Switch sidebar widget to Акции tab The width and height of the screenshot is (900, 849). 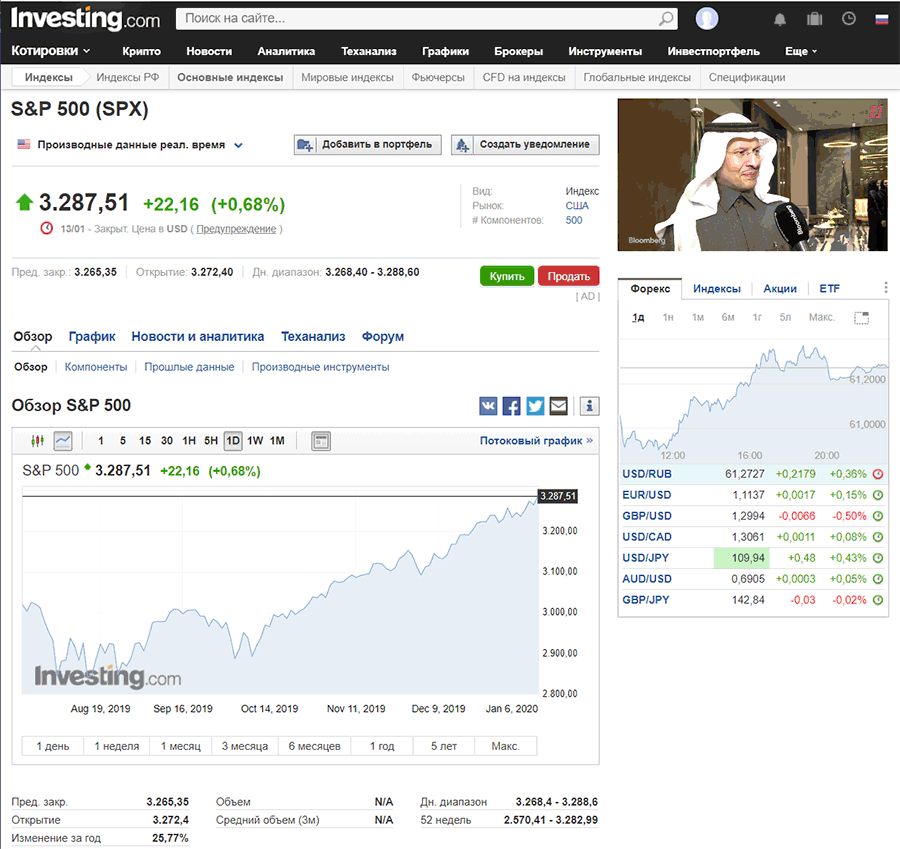tap(779, 289)
